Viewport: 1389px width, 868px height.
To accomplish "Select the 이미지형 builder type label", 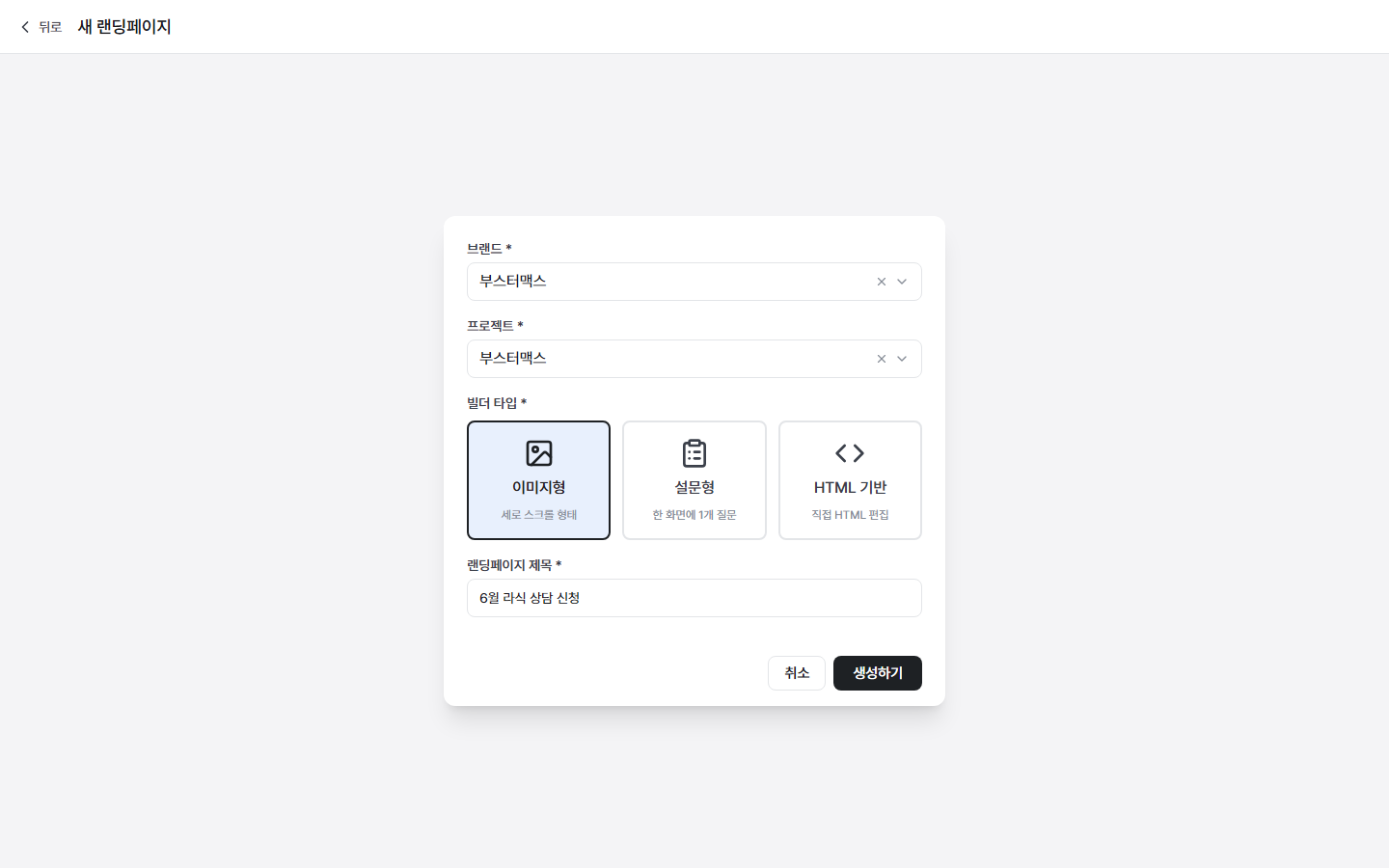I will [539, 487].
